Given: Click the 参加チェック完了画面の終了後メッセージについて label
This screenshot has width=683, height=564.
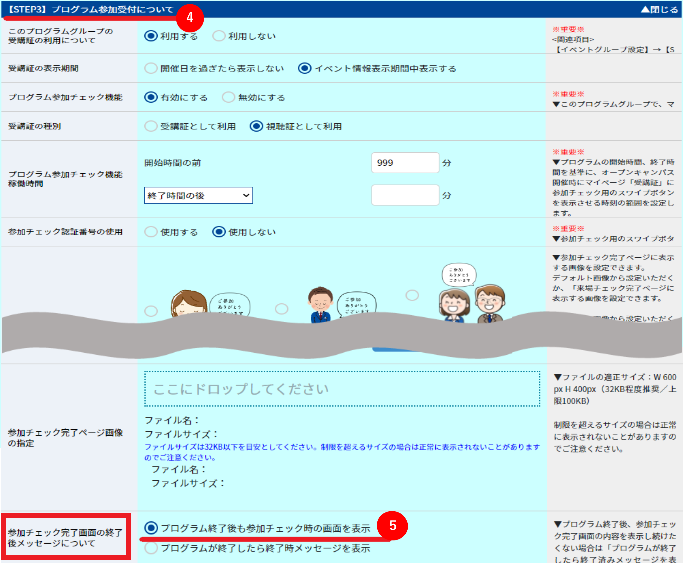Looking at the screenshot, I should click(x=65, y=538).
